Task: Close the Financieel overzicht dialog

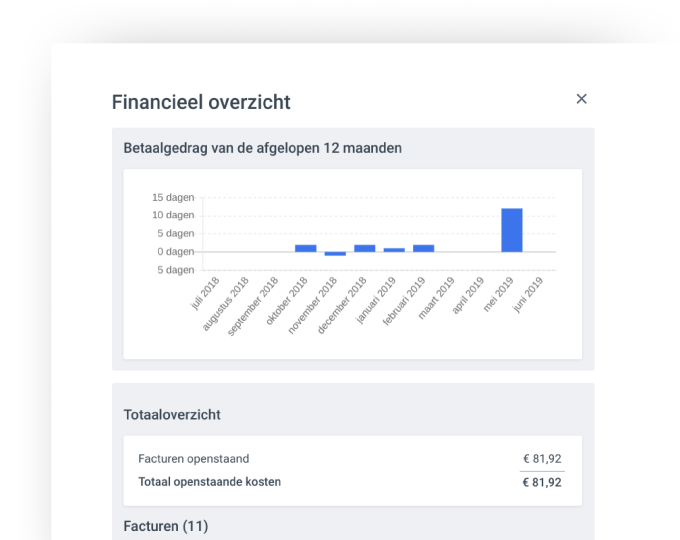Action: [581, 99]
